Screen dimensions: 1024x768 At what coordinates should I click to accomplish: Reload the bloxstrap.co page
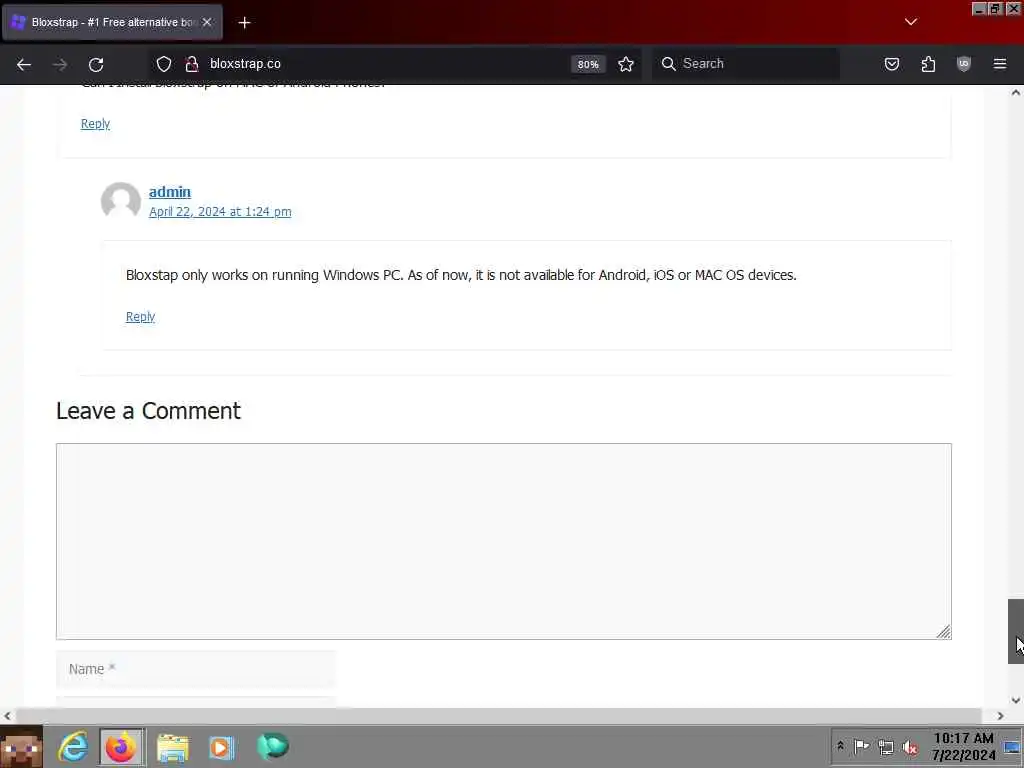coord(96,64)
